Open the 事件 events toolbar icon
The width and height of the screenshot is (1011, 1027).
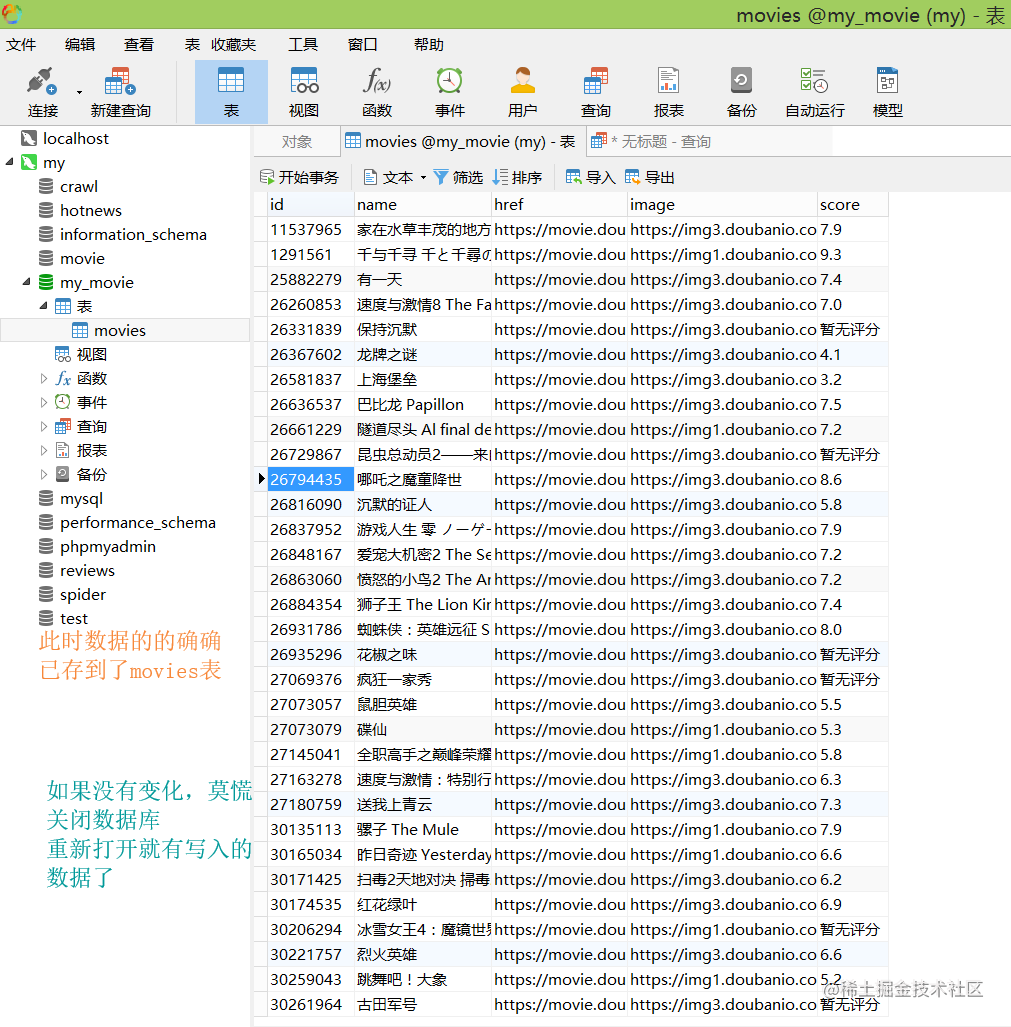(450, 92)
